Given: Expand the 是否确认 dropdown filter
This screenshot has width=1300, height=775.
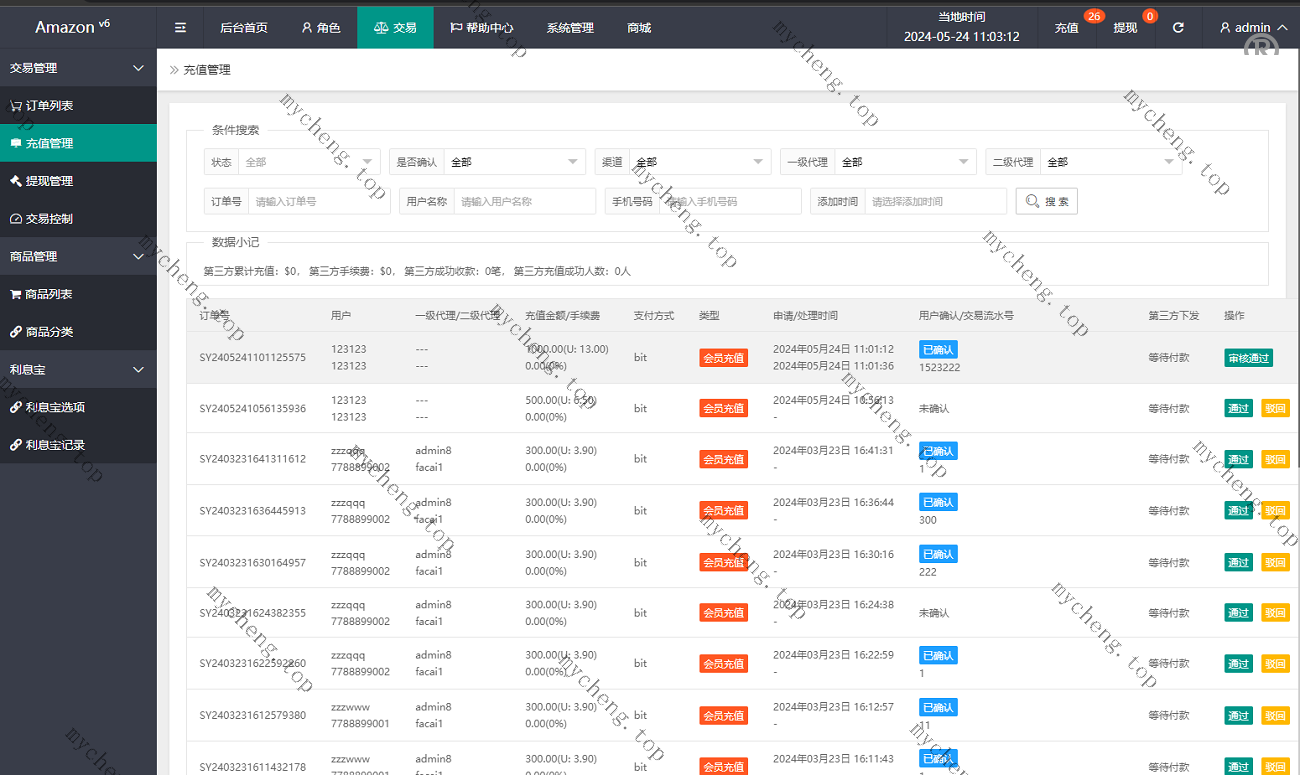Looking at the screenshot, I should click(514, 162).
